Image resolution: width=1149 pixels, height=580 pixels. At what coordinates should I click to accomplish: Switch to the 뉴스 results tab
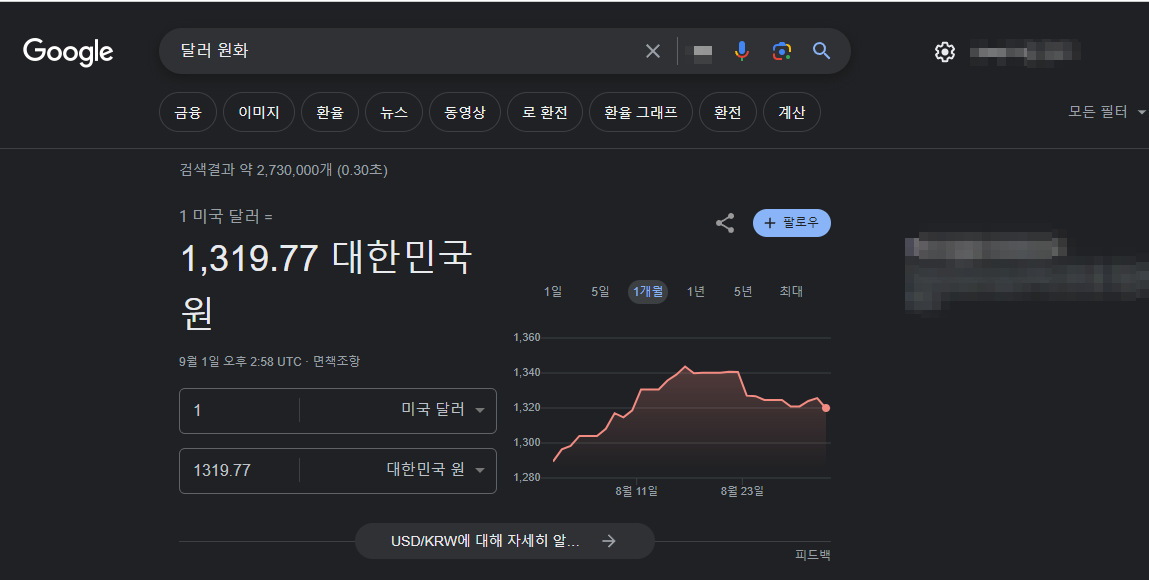(393, 112)
